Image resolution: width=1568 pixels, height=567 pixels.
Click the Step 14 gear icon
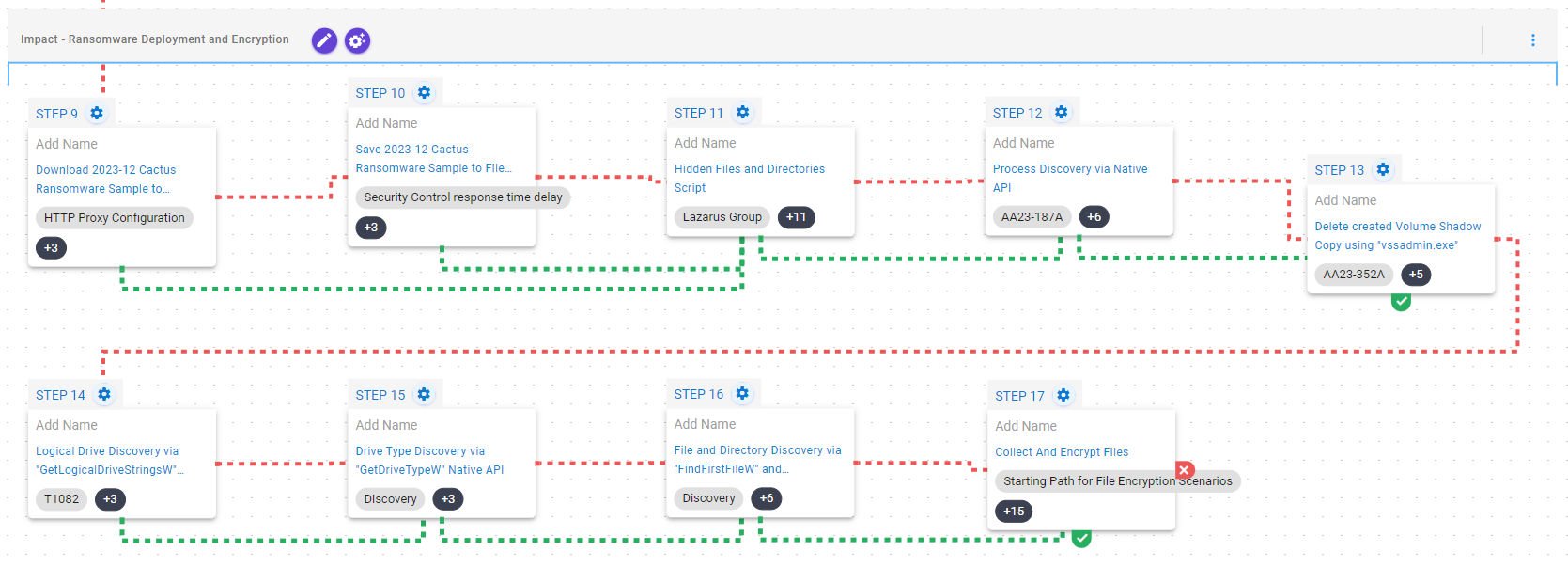coord(104,395)
